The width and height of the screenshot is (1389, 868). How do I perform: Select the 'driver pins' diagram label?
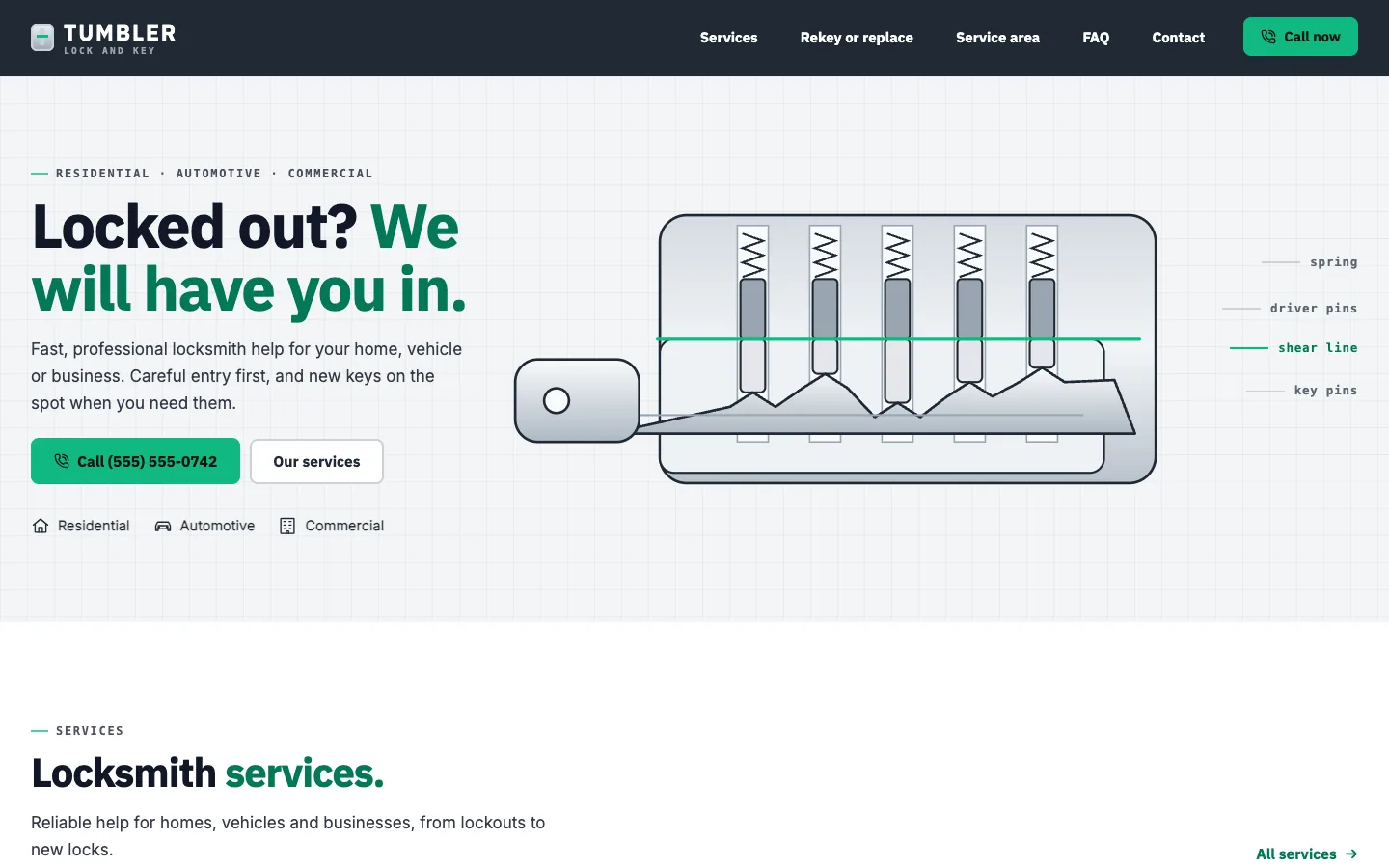tap(1313, 308)
